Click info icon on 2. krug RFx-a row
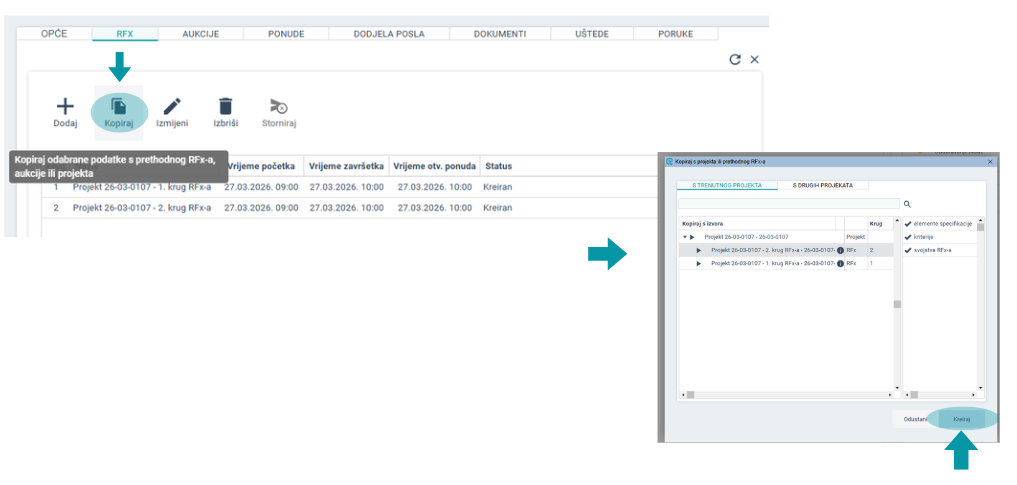Screen dimensions: 1017x485 point(840,250)
